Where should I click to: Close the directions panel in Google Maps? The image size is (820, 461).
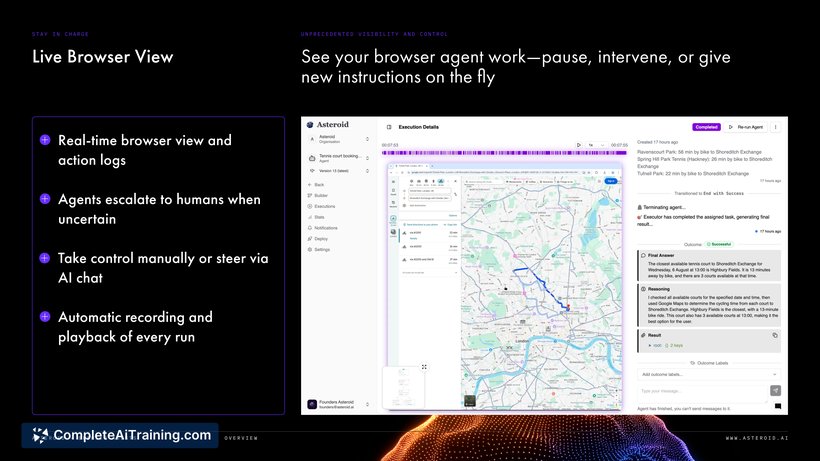pyautogui.click(x=455, y=181)
